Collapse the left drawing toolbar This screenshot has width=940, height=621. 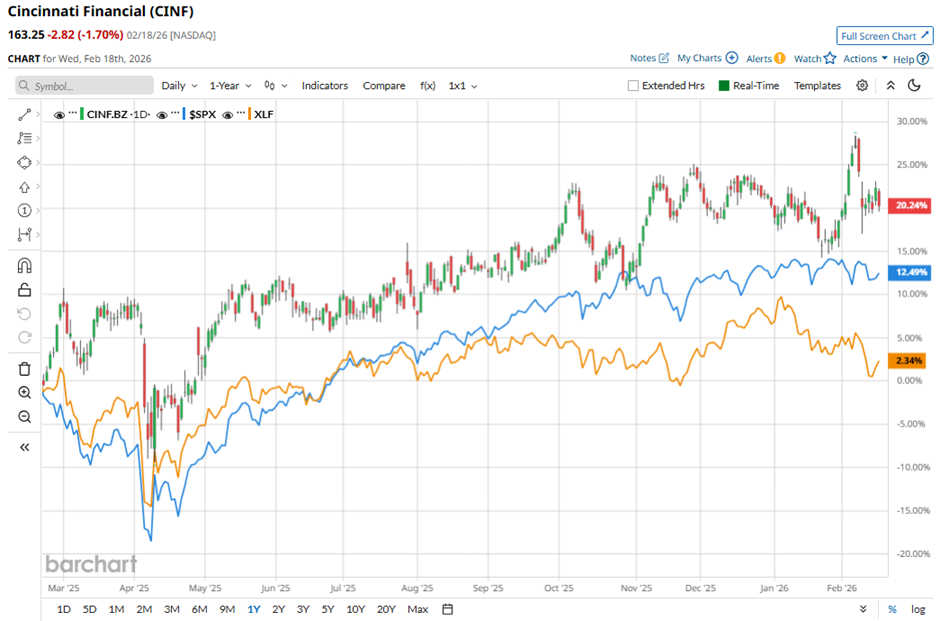tap(25, 447)
